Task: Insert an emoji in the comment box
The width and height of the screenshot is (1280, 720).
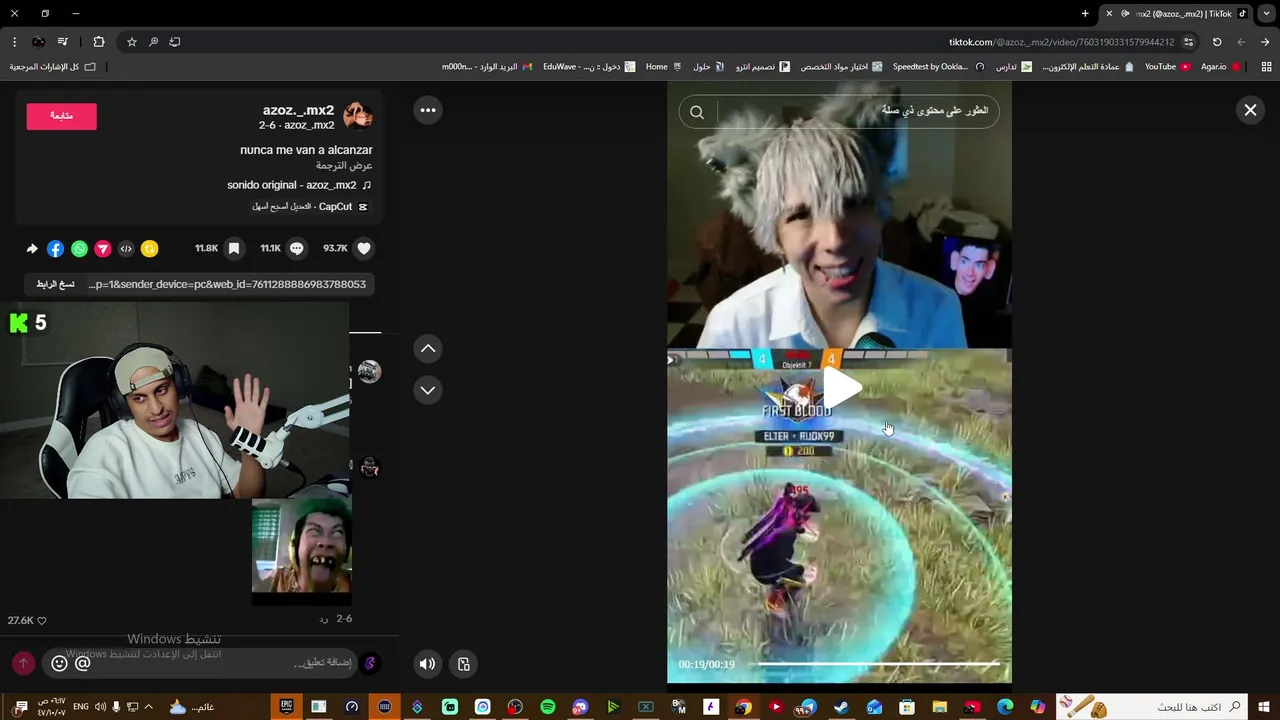Action: click(x=59, y=663)
